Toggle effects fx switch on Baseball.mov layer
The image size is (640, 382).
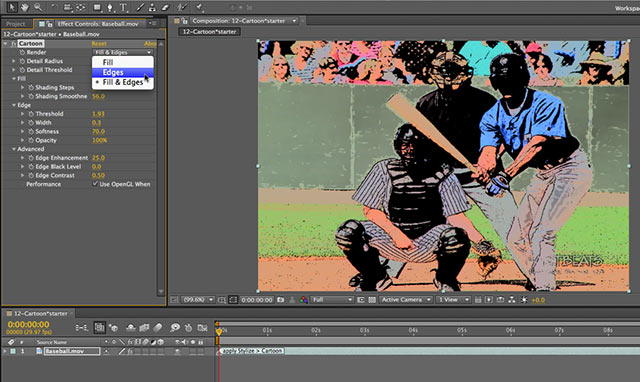click(x=130, y=351)
